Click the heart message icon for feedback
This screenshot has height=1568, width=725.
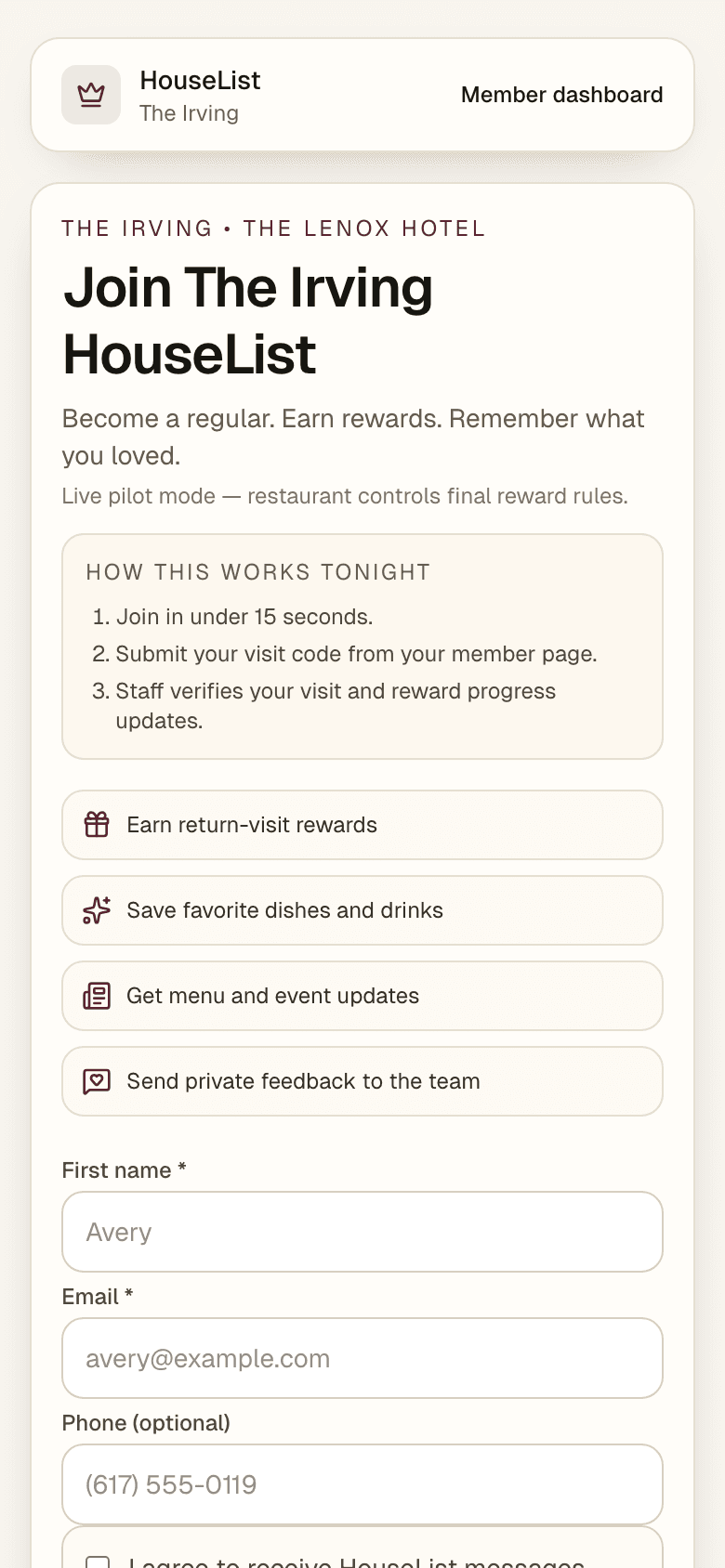click(97, 1081)
